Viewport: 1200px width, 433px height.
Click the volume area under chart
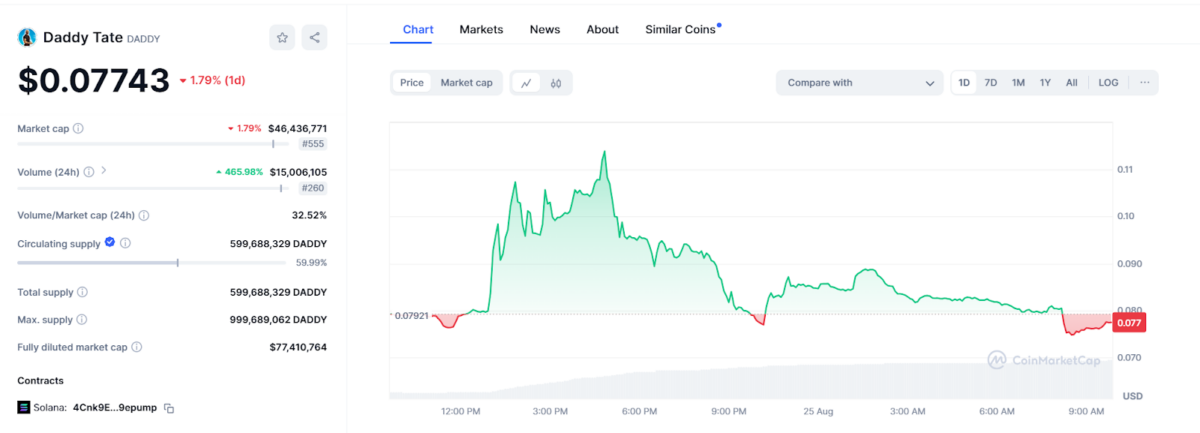tap(750, 381)
